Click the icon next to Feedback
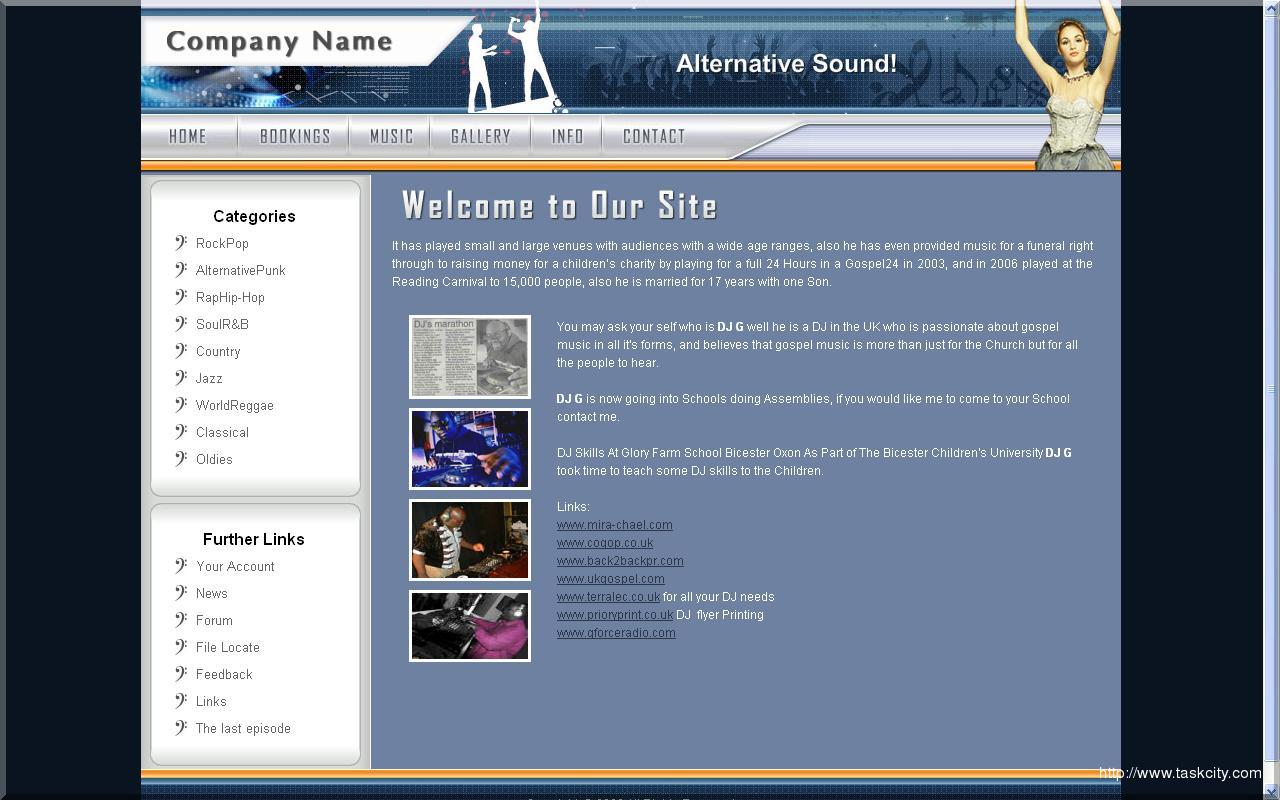The width and height of the screenshot is (1280, 800). coord(181,674)
